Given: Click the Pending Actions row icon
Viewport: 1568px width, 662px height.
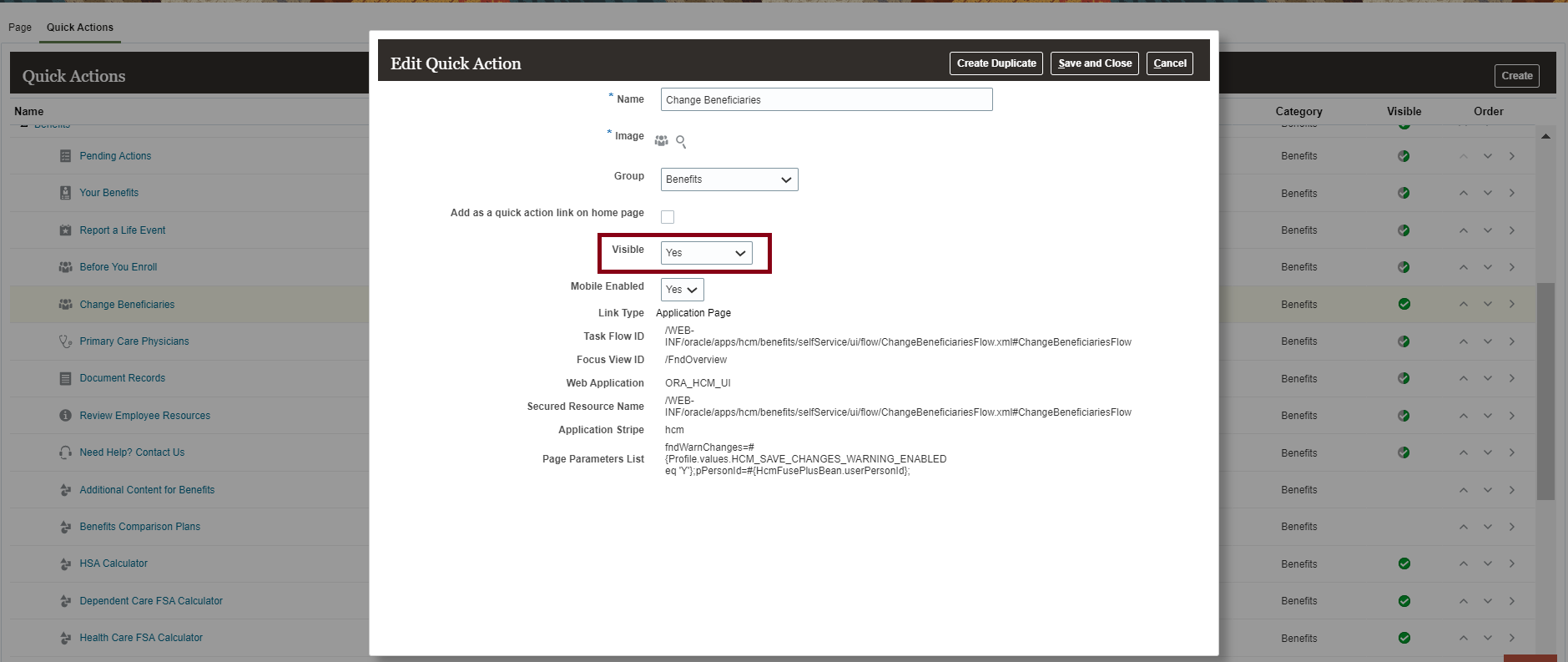Looking at the screenshot, I should point(65,156).
